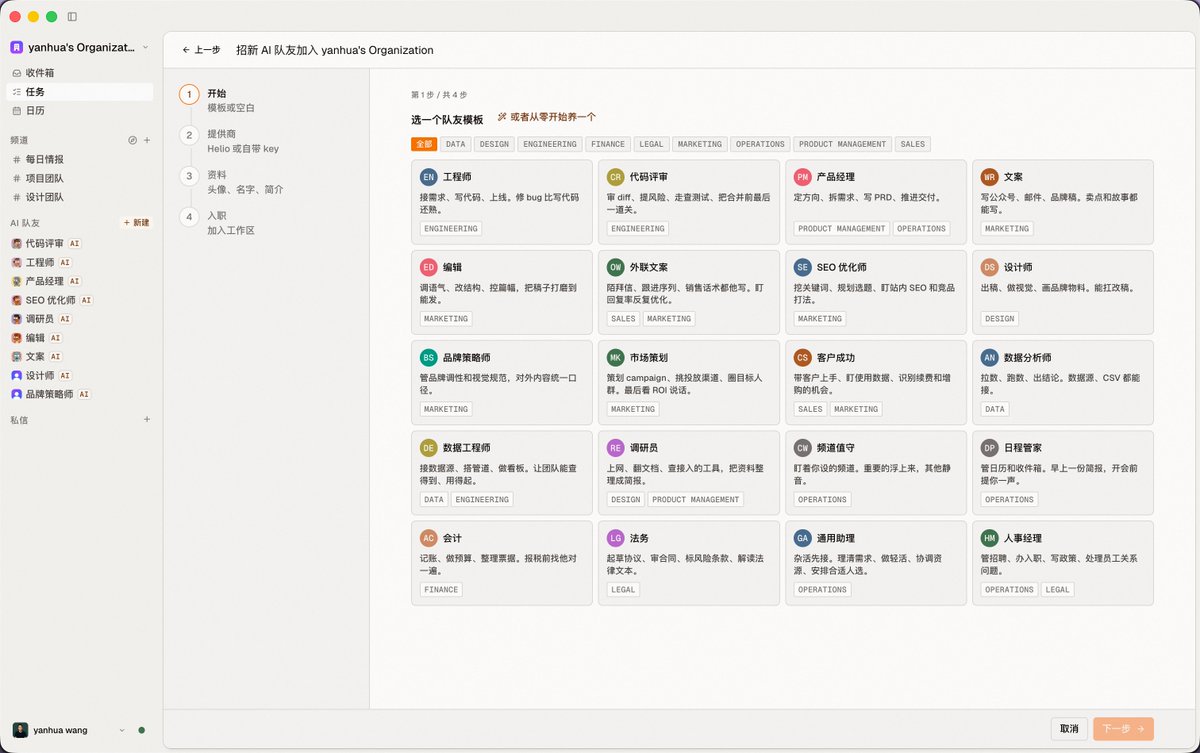Click the 取消 cancel button
This screenshot has width=1200, height=753.
click(1069, 729)
